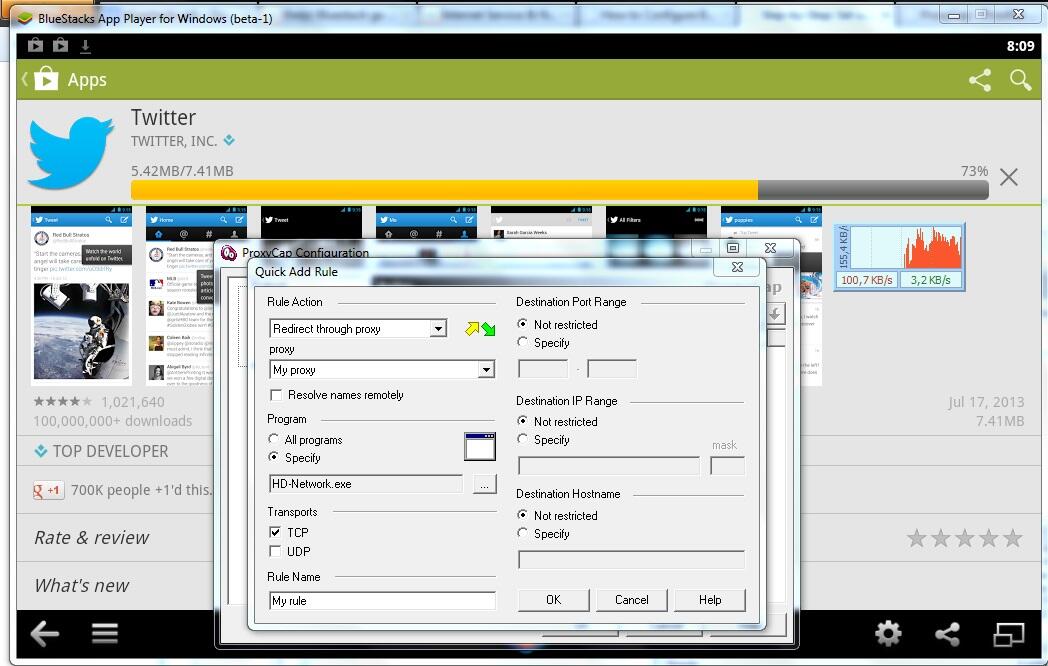Close the Quick Add Rule dialog
Viewport: 1048px width, 666px height.
click(737, 267)
